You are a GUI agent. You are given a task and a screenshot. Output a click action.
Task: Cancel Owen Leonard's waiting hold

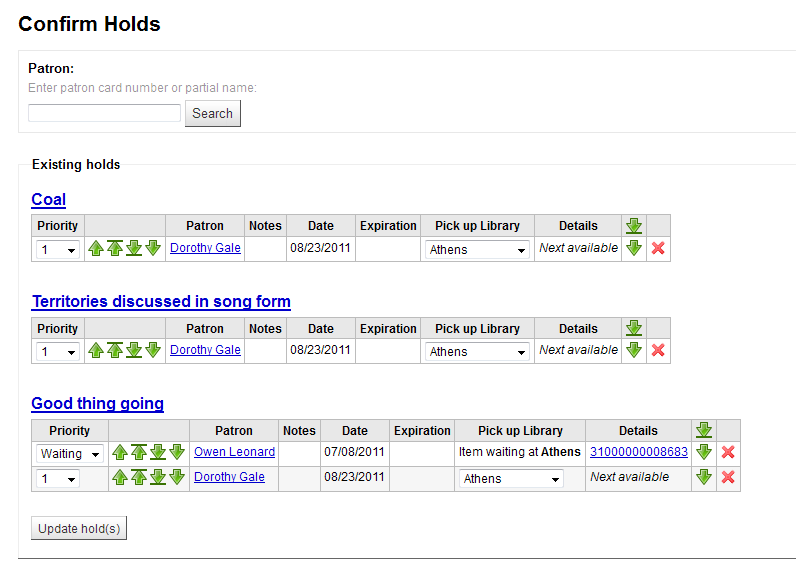pyautogui.click(x=728, y=452)
